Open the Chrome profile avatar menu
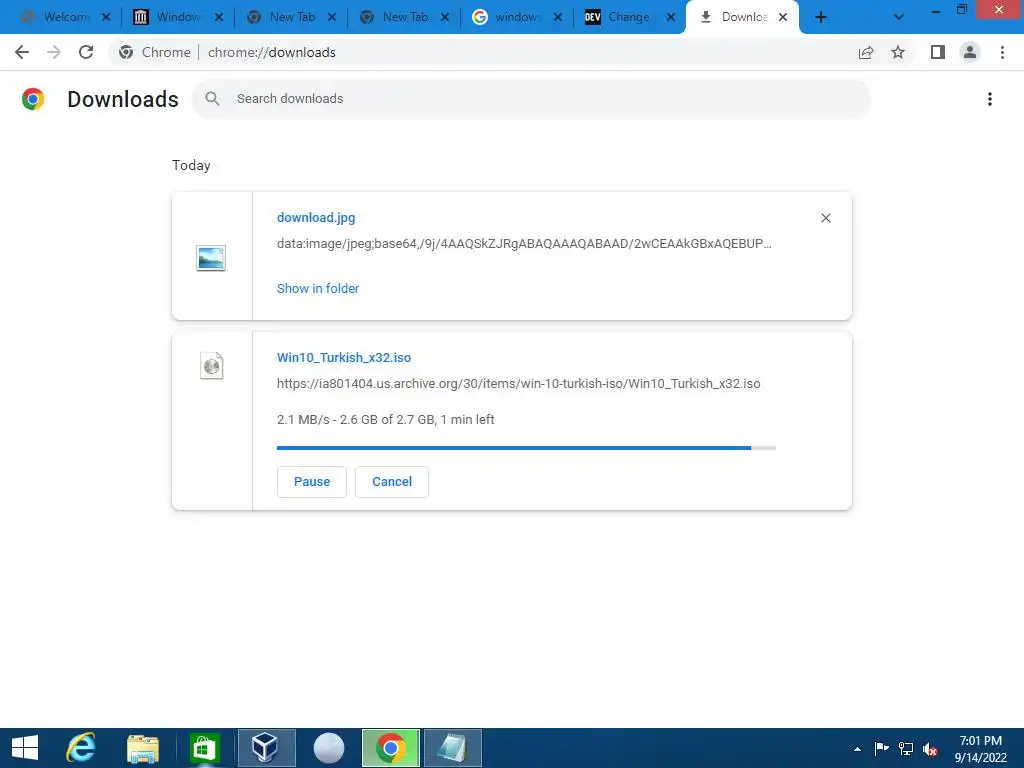The height and width of the screenshot is (768, 1024). coord(970,52)
